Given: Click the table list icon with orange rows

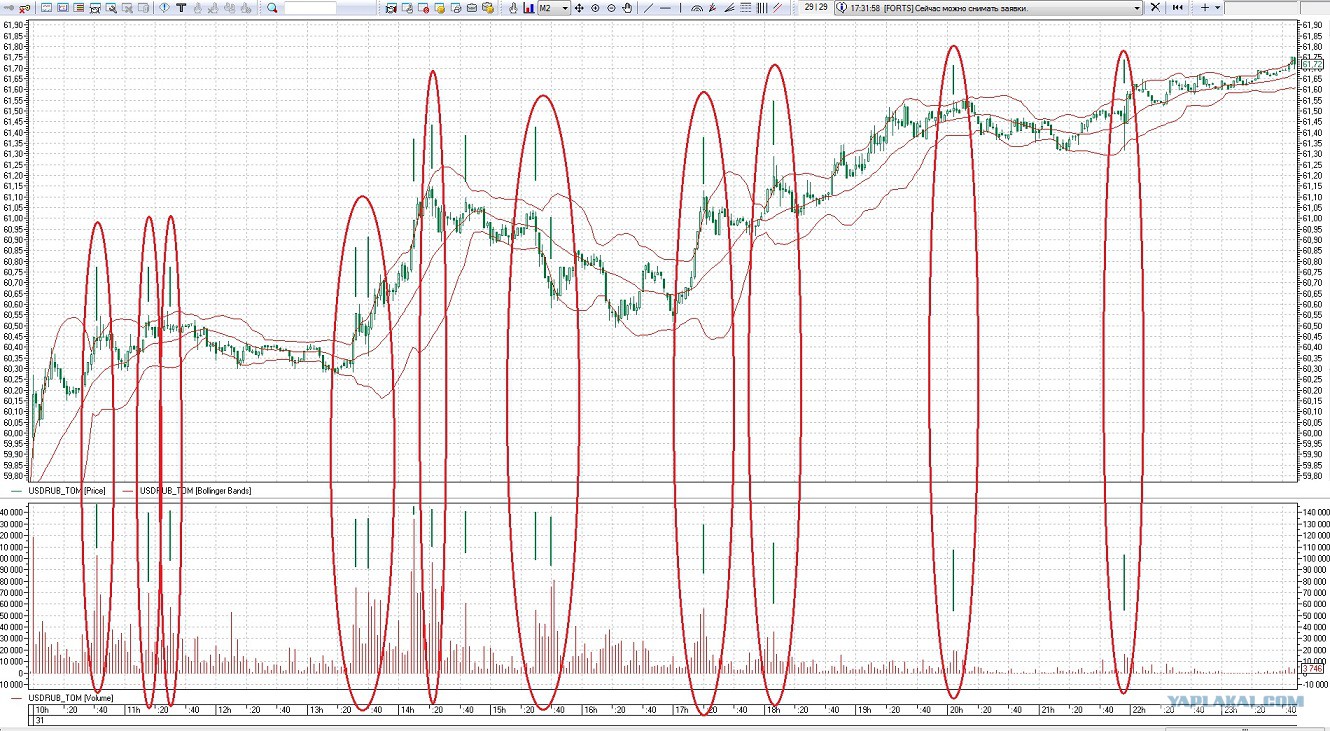Looking at the screenshot, I should tap(79, 8).
